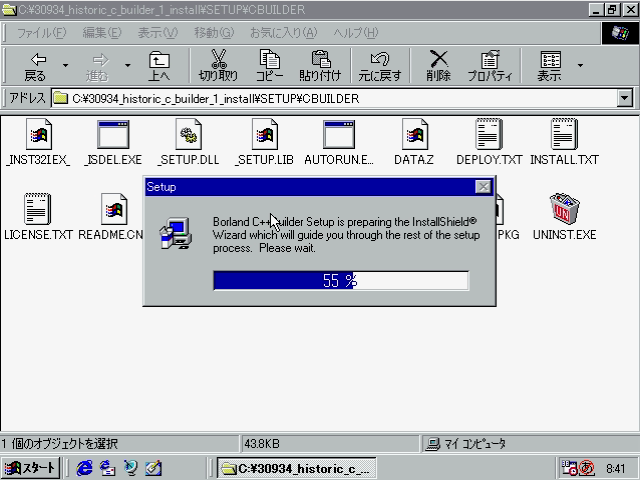Select the LICENSE.TXT file icon

point(38,209)
